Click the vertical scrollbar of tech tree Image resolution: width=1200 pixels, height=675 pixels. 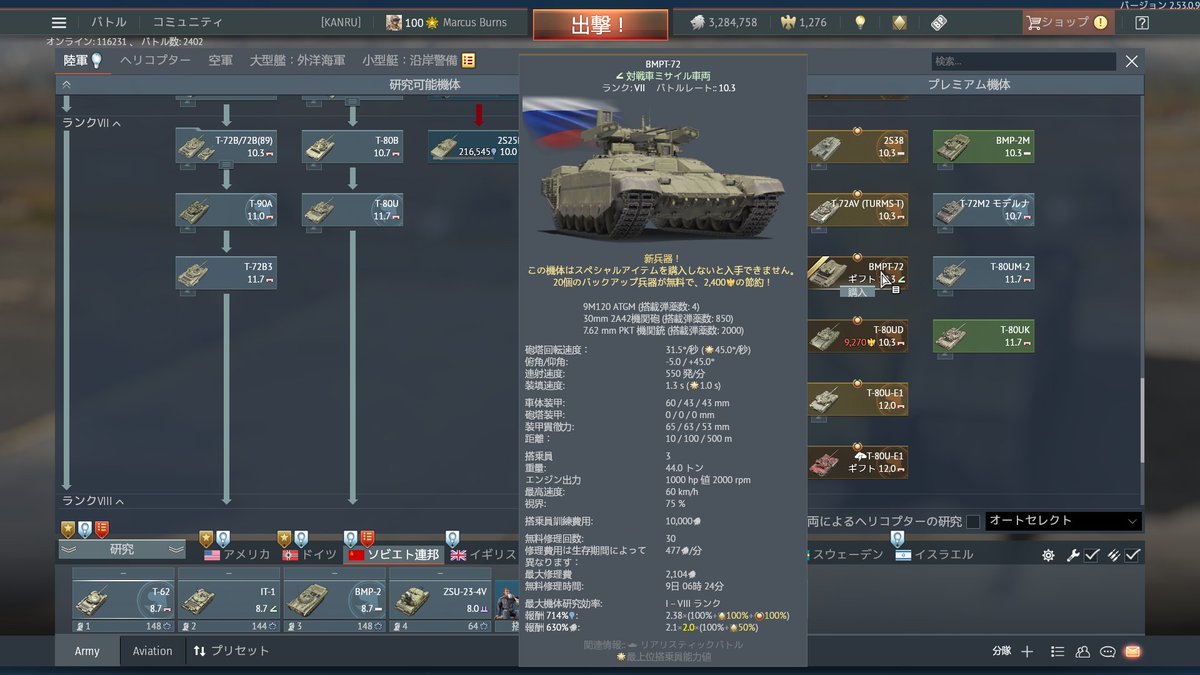tap(1142, 418)
